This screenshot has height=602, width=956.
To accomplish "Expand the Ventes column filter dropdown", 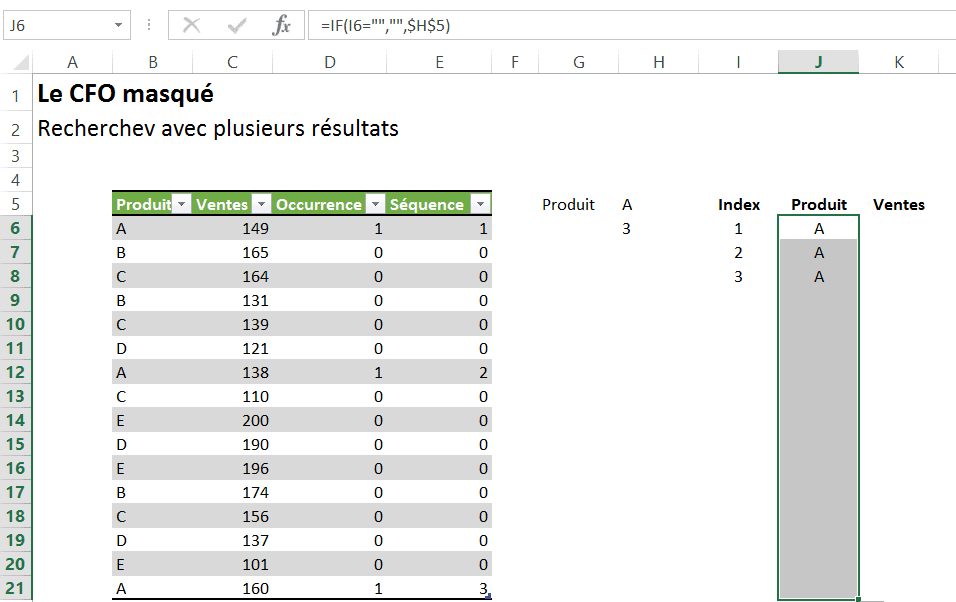I will tap(261, 205).
